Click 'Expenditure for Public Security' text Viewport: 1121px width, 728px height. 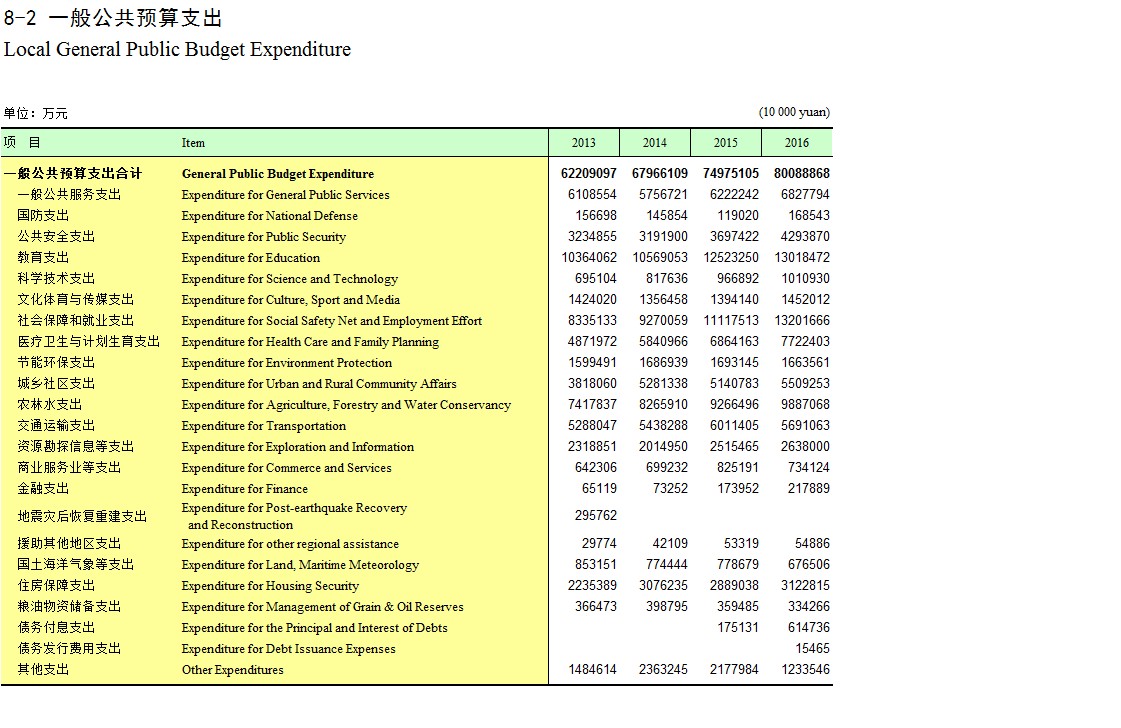264,237
